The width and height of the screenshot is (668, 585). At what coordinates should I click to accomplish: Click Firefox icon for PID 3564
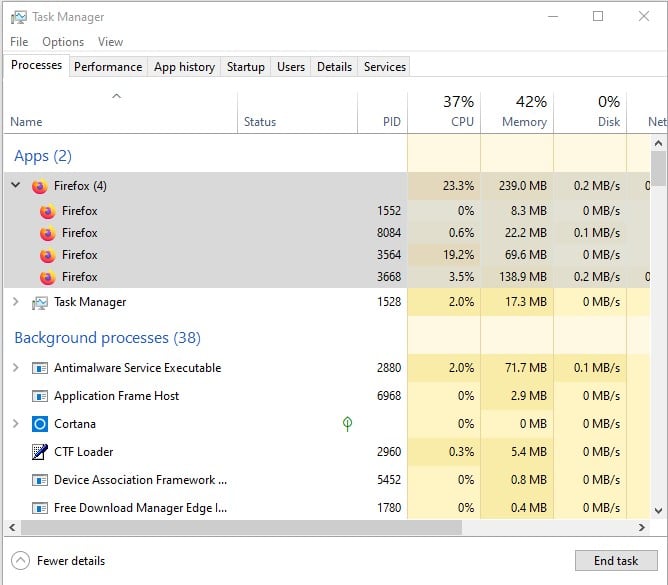coord(48,255)
